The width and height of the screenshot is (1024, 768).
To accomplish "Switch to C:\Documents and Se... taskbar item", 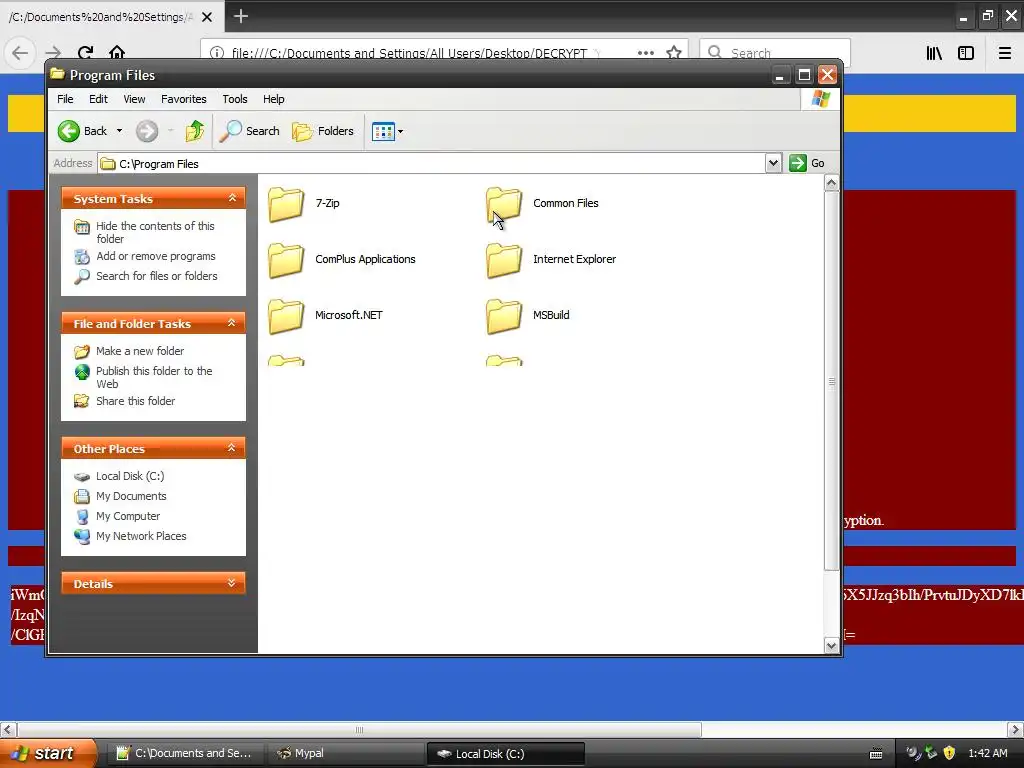I will click(185, 753).
